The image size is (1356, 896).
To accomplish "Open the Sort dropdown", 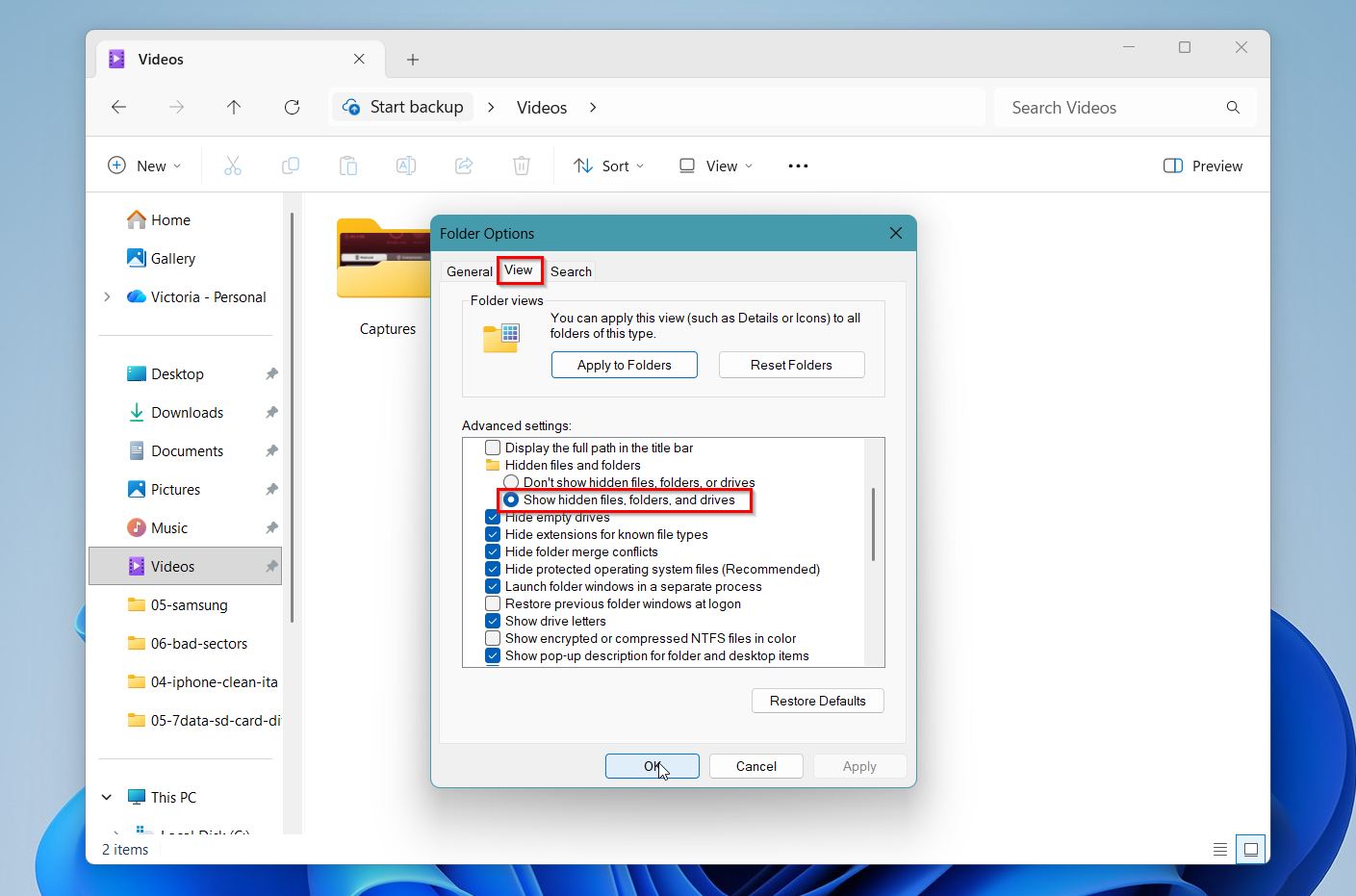I will tap(608, 165).
